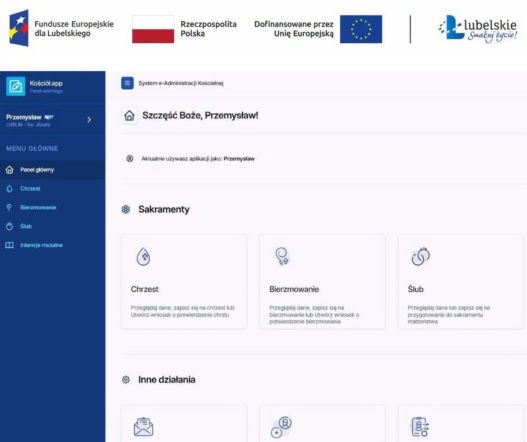Click the Kościół.app logo icon

(x=15, y=86)
